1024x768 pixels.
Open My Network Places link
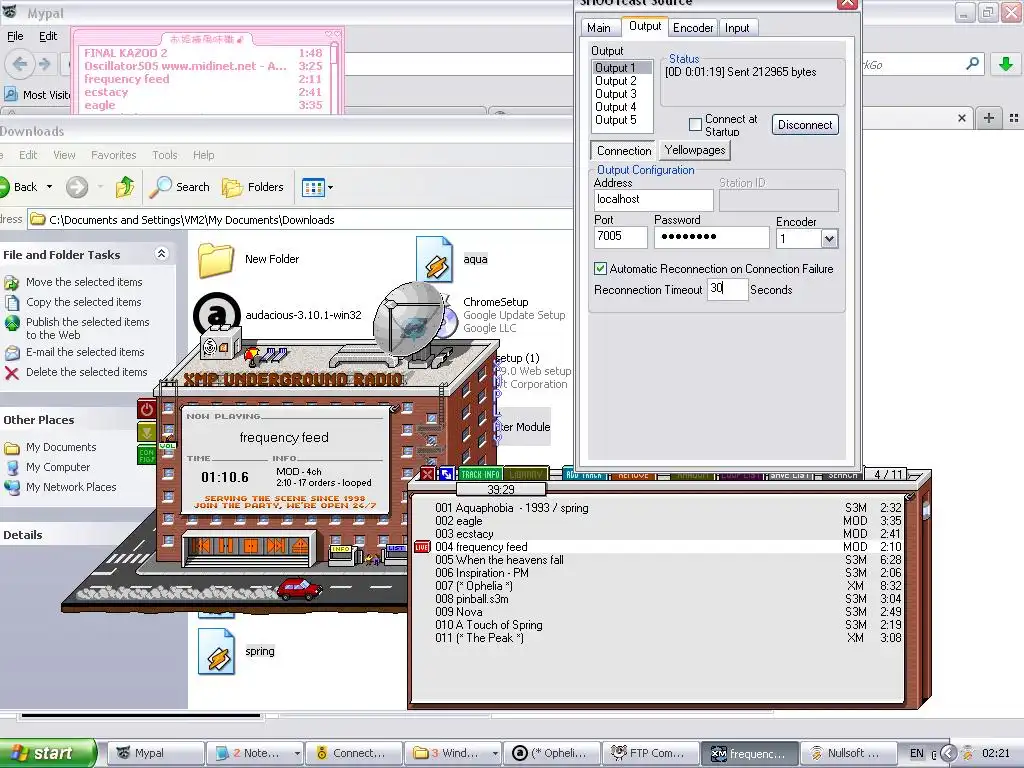point(71,487)
